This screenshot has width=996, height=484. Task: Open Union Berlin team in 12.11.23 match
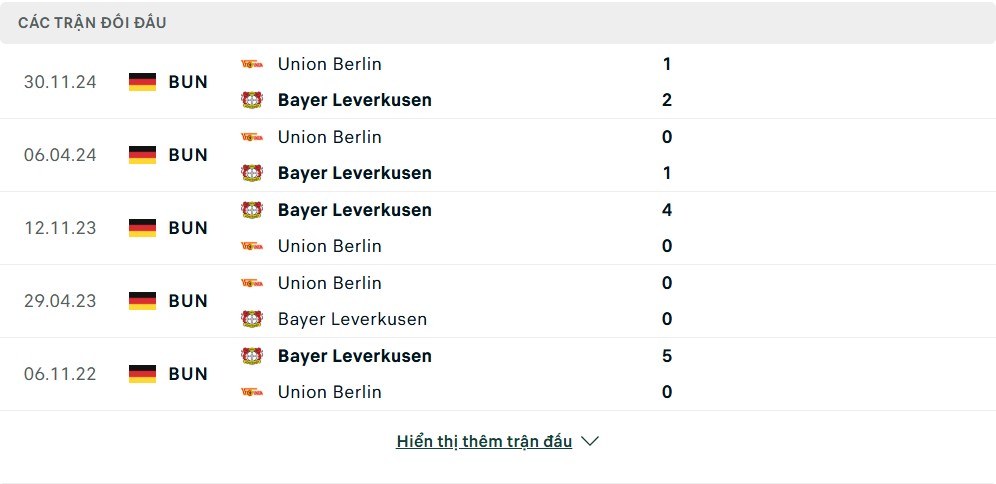pos(330,246)
